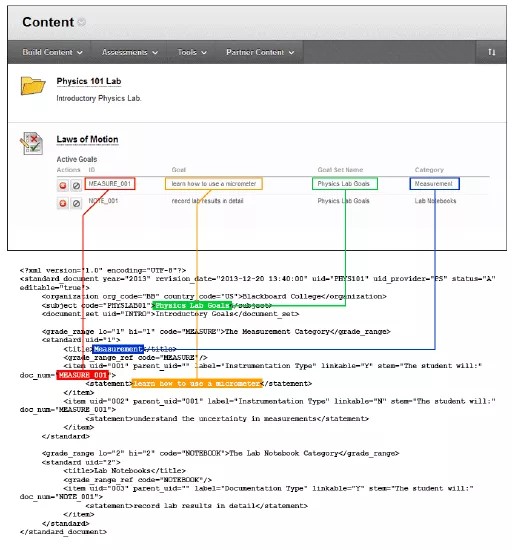This screenshot has width=515, height=550.
Task: Click the red remove icon for NOTE_001
Action: click(63, 203)
